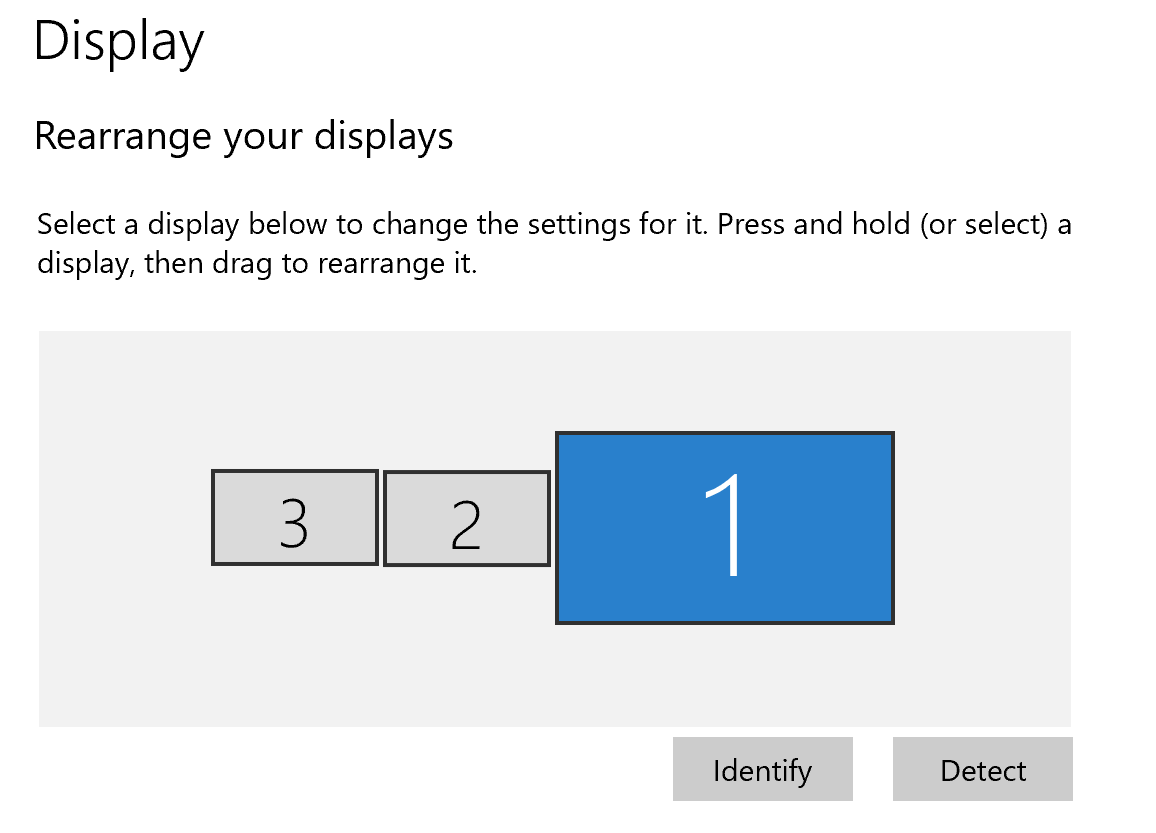Image resolution: width=1156 pixels, height=833 pixels.
Task: Select display 3 in the arrangement diagram
Action: click(x=294, y=517)
